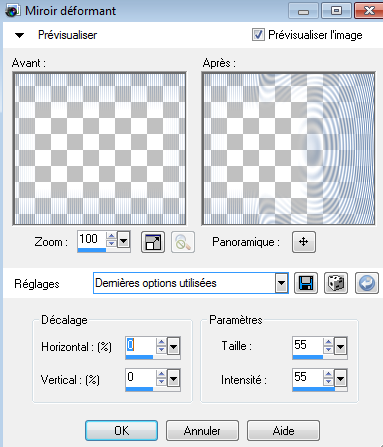Image resolution: width=383 pixels, height=447 pixels.
Task: Click the Intensité spinner arrows
Action: (x=328, y=378)
